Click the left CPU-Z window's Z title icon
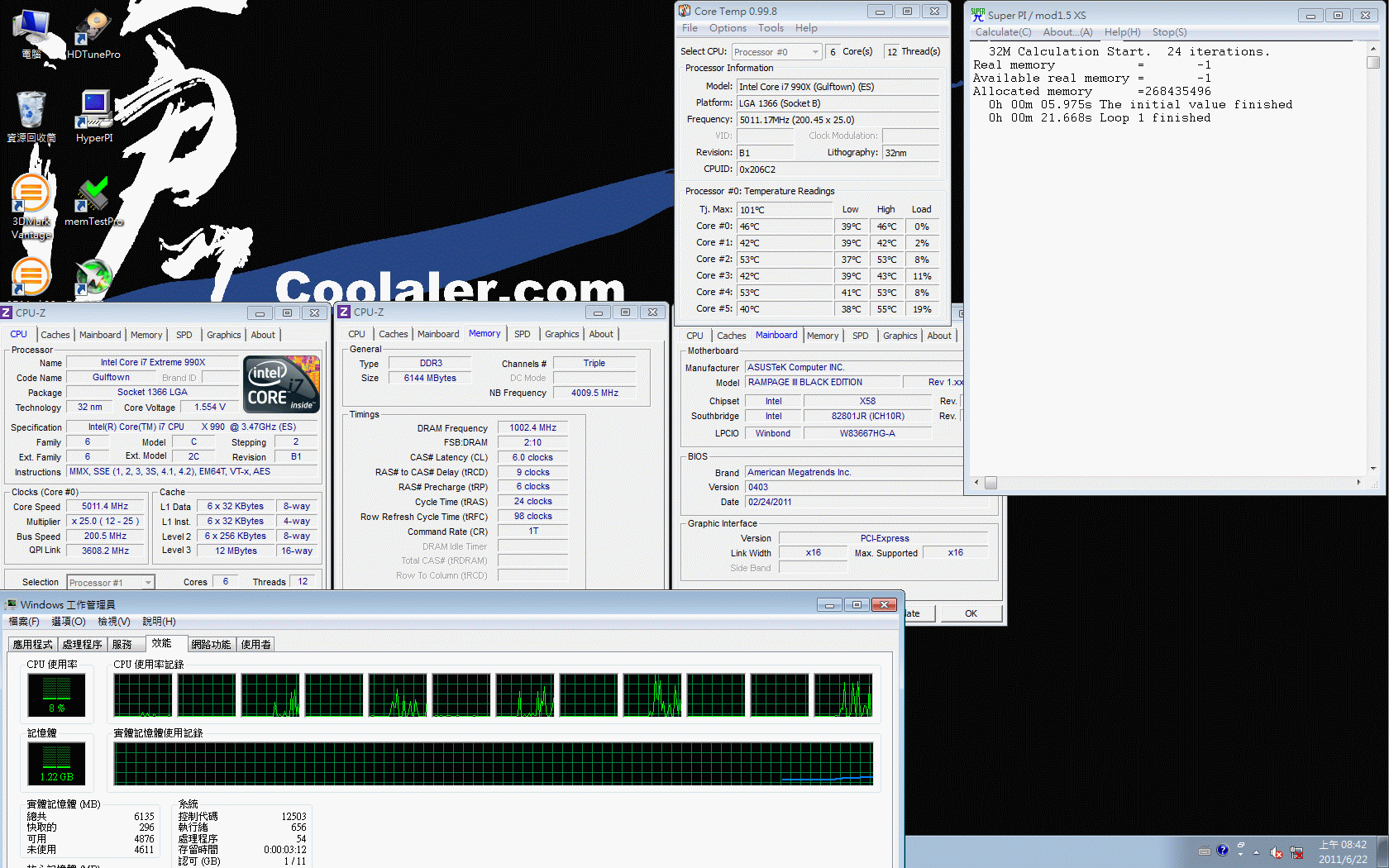1389x868 pixels. click(7, 312)
